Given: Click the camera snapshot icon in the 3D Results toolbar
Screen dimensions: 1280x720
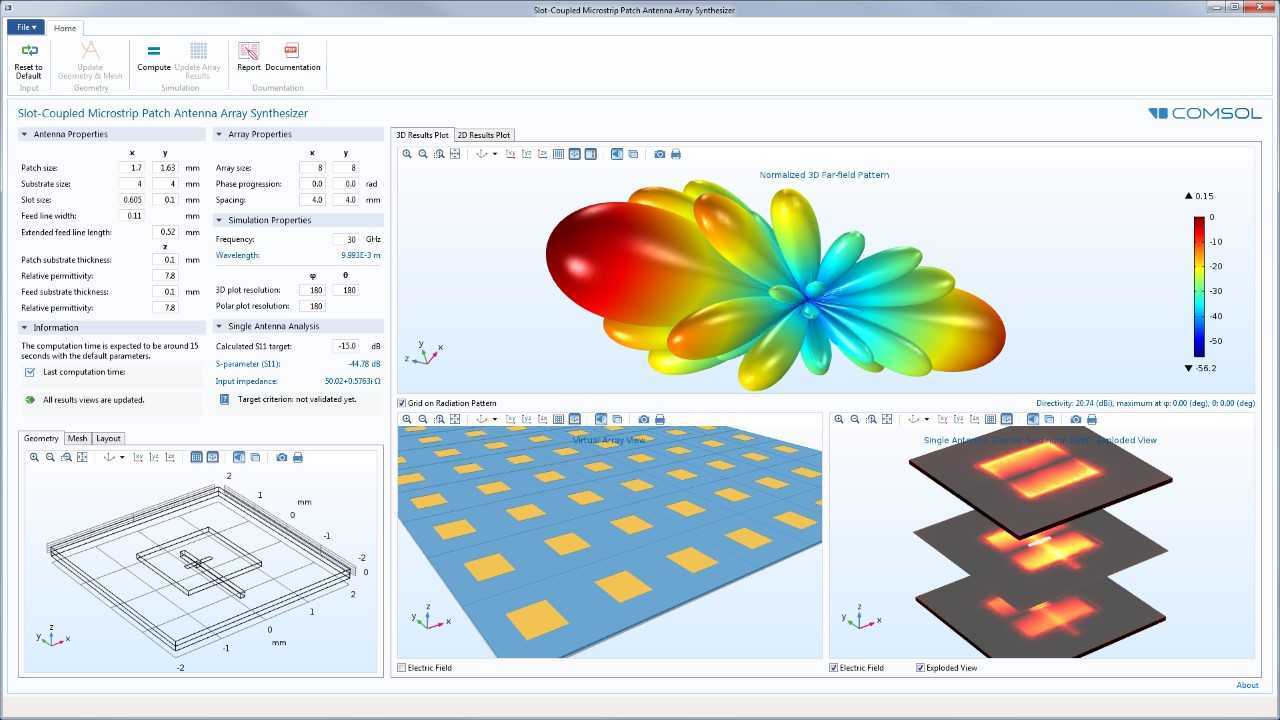Looking at the screenshot, I should click(659, 153).
